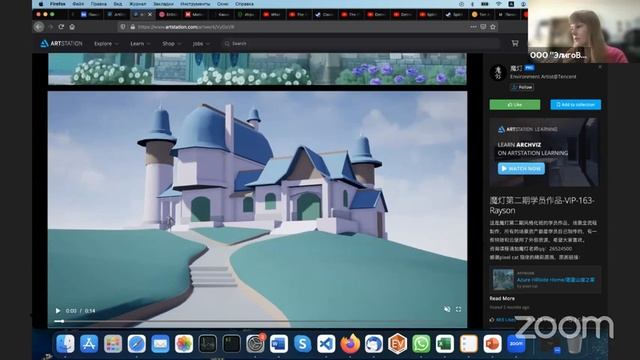This screenshot has height=360, width=640.
Task: Click the video progress bar
Action: point(257,321)
